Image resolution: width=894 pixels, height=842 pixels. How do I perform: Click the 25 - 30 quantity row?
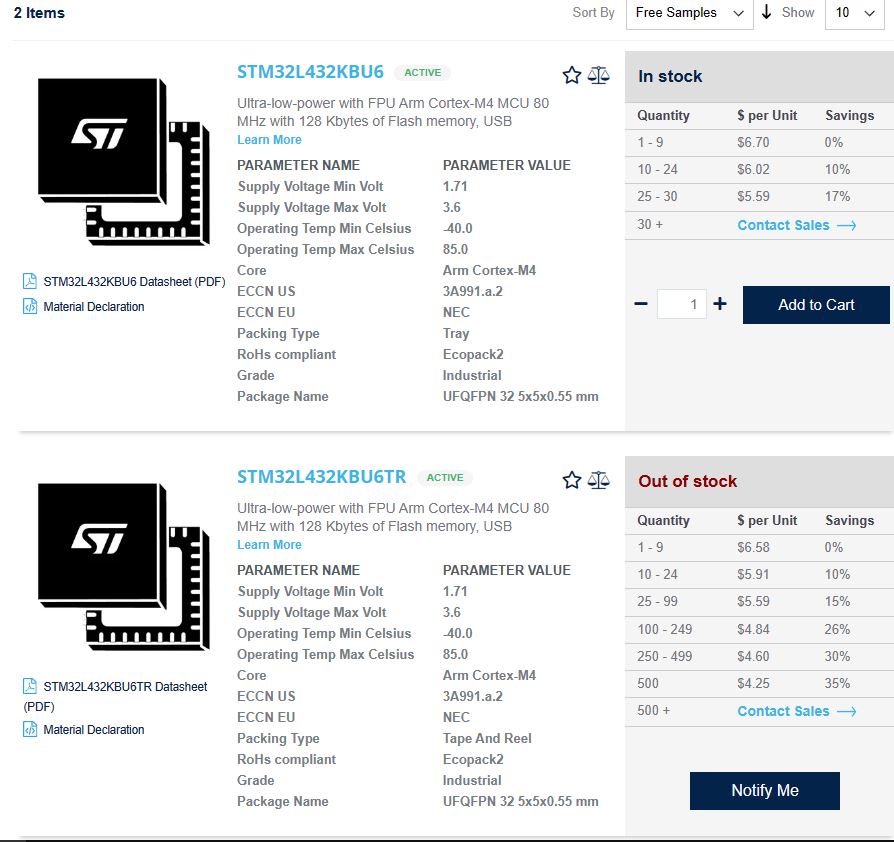(x=759, y=197)
